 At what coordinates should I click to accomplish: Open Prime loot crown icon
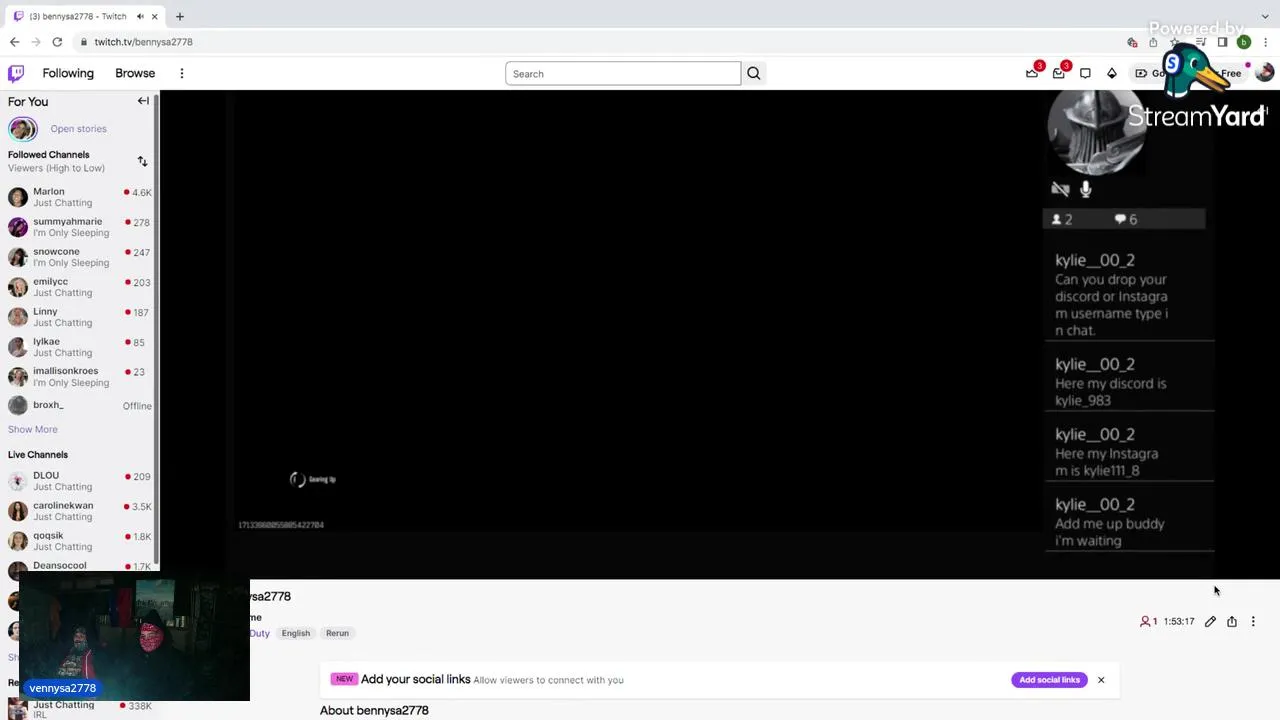coord(1032,73)
